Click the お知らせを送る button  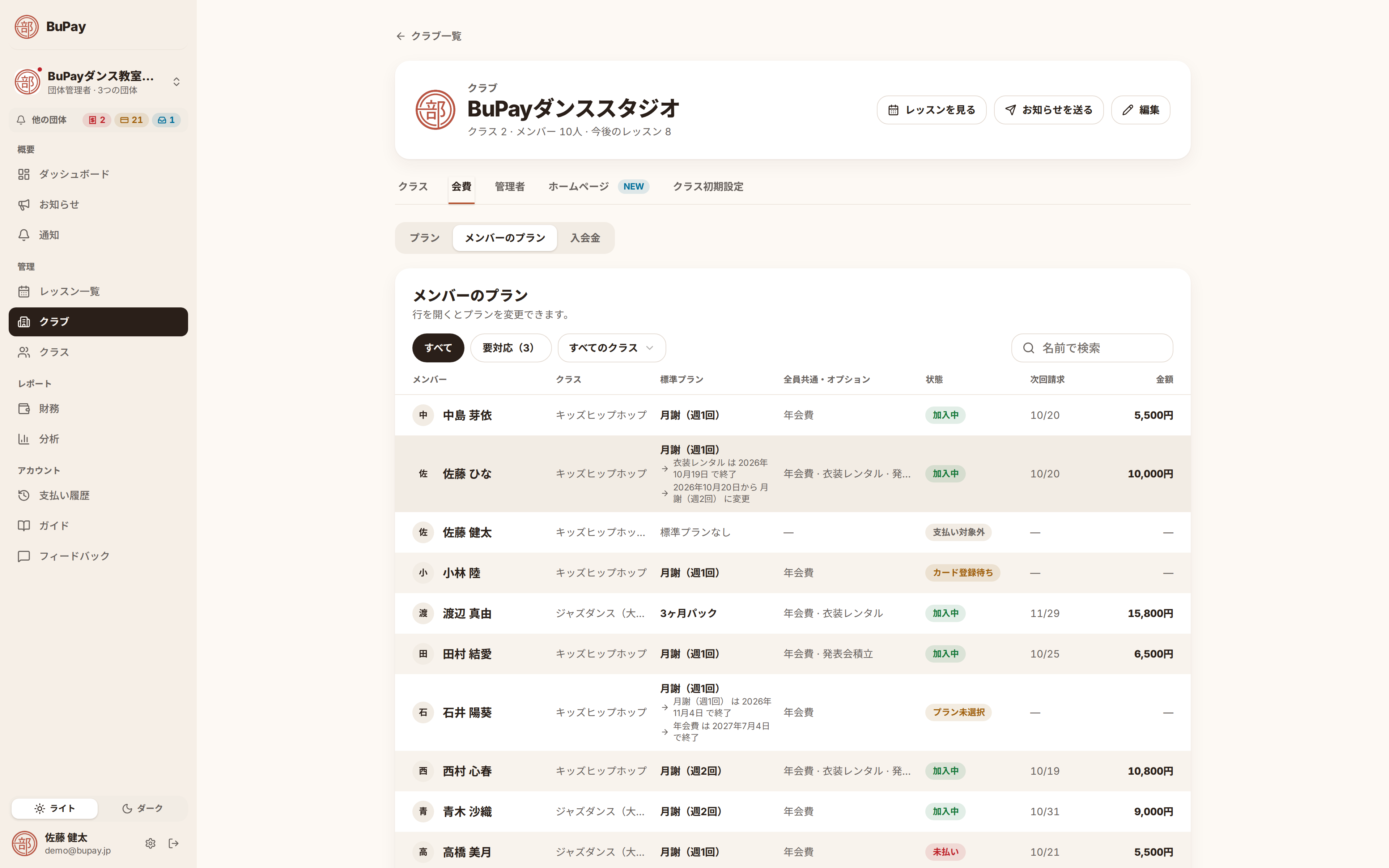tap(1049, 110)
